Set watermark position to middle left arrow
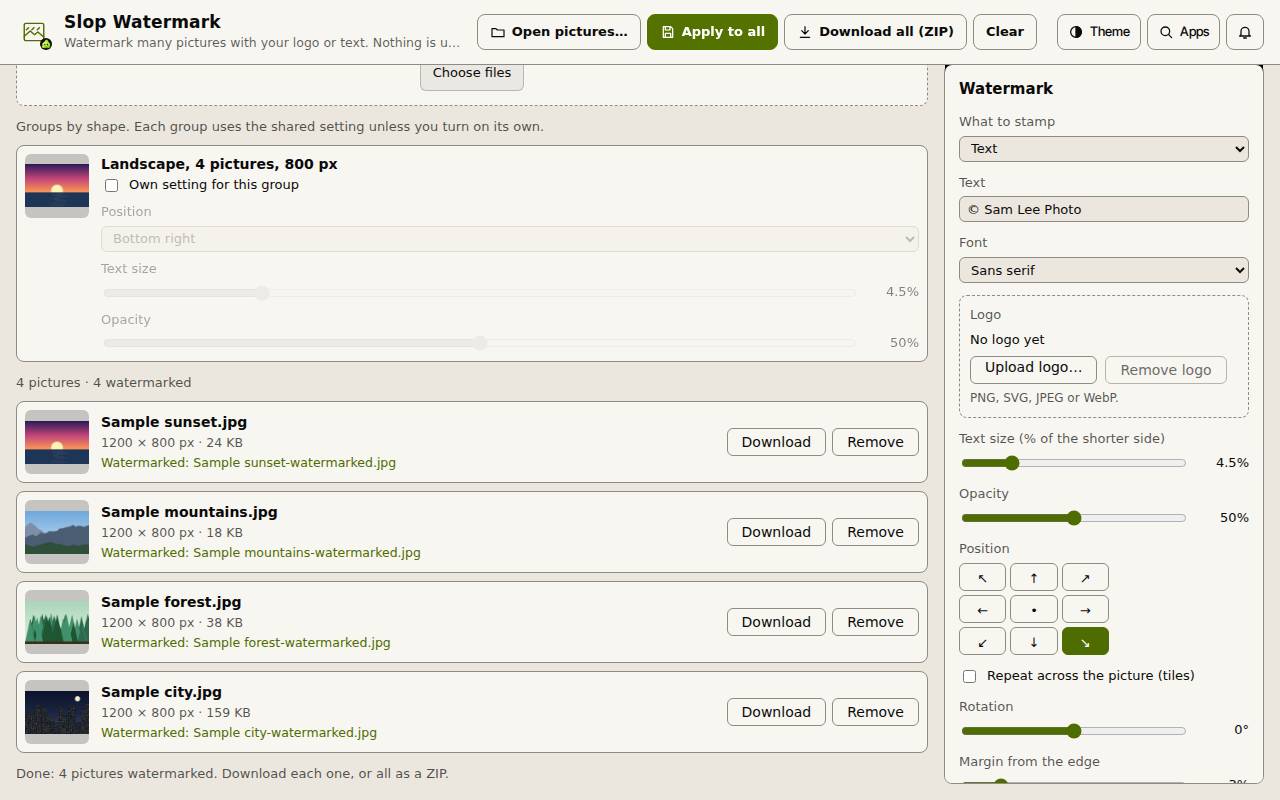This screenshot has height=800, width=1280. (x=983, y=609)
